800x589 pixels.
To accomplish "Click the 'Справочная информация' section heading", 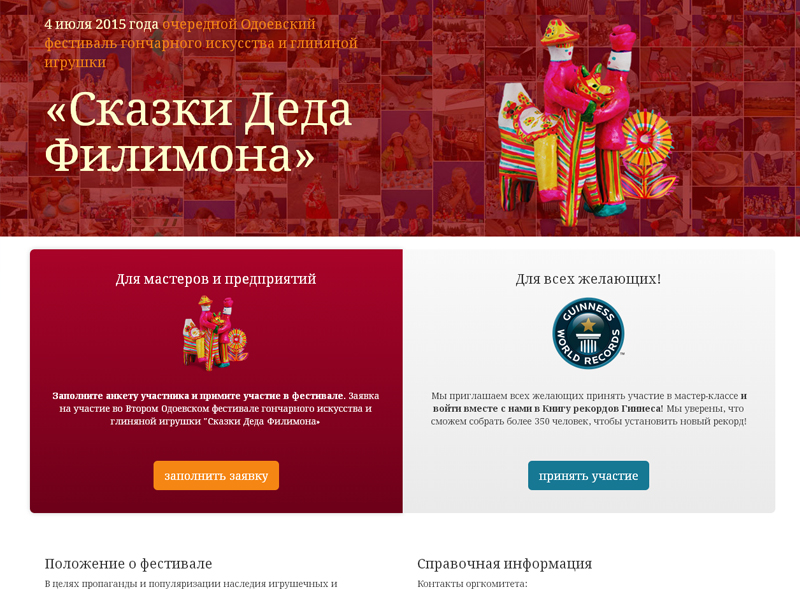I will click(x=505, y=563).
